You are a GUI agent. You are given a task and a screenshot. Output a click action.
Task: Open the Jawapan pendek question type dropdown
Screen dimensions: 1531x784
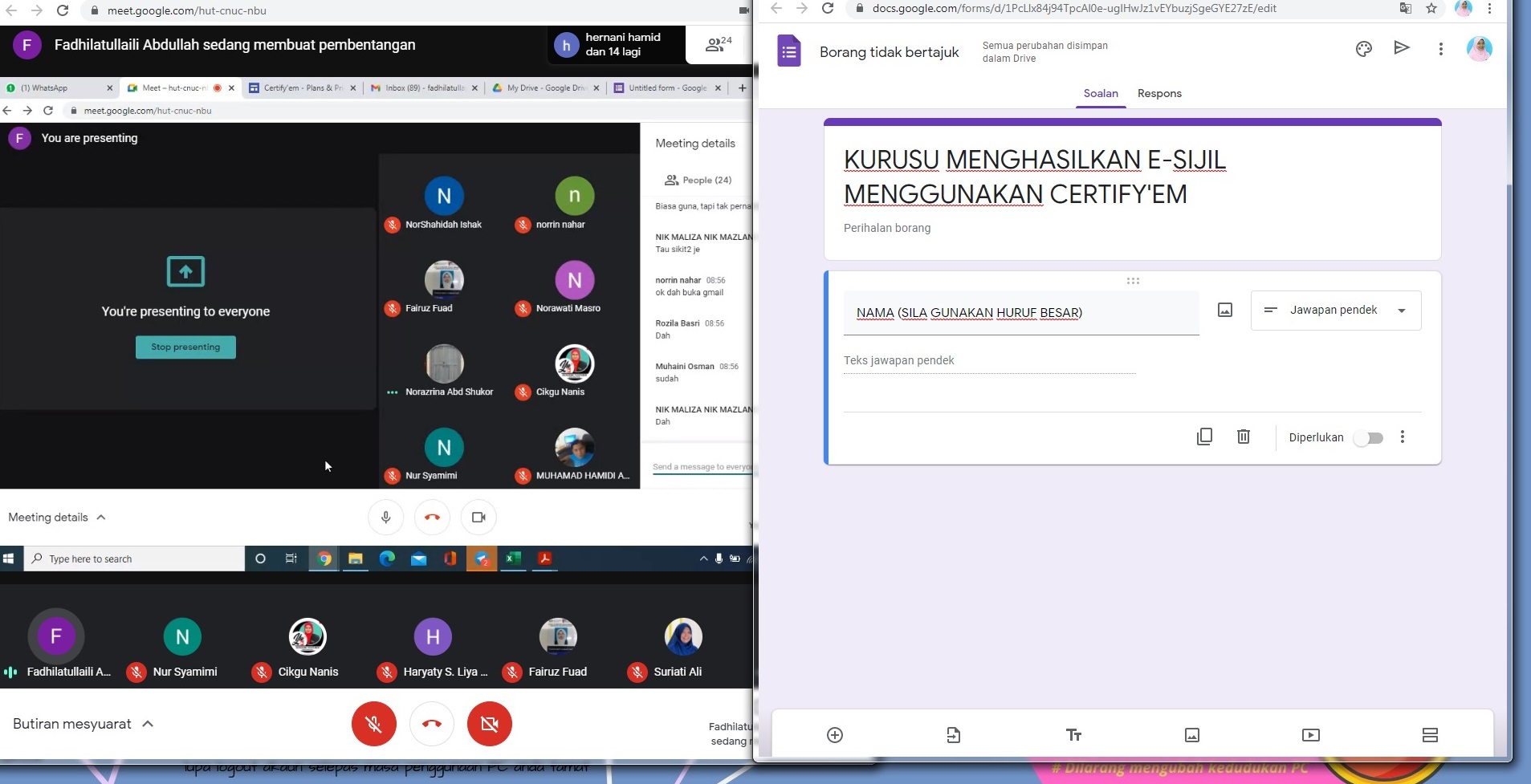(x=1335, y=311)
